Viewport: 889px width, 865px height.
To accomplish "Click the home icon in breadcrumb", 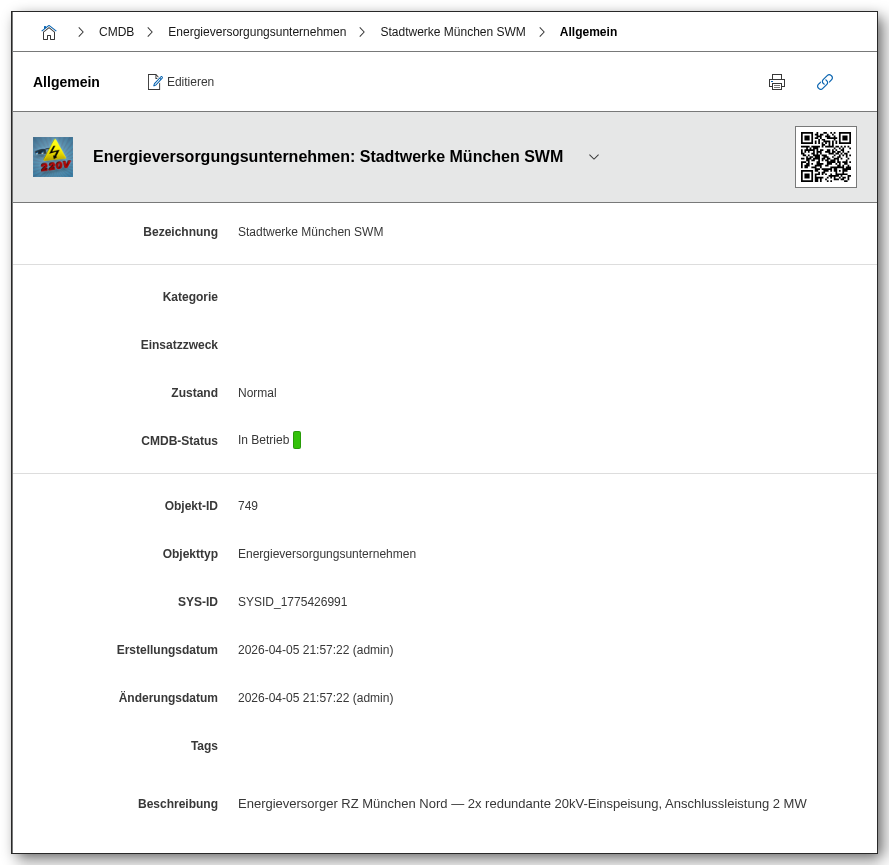I will click(49, 32).
